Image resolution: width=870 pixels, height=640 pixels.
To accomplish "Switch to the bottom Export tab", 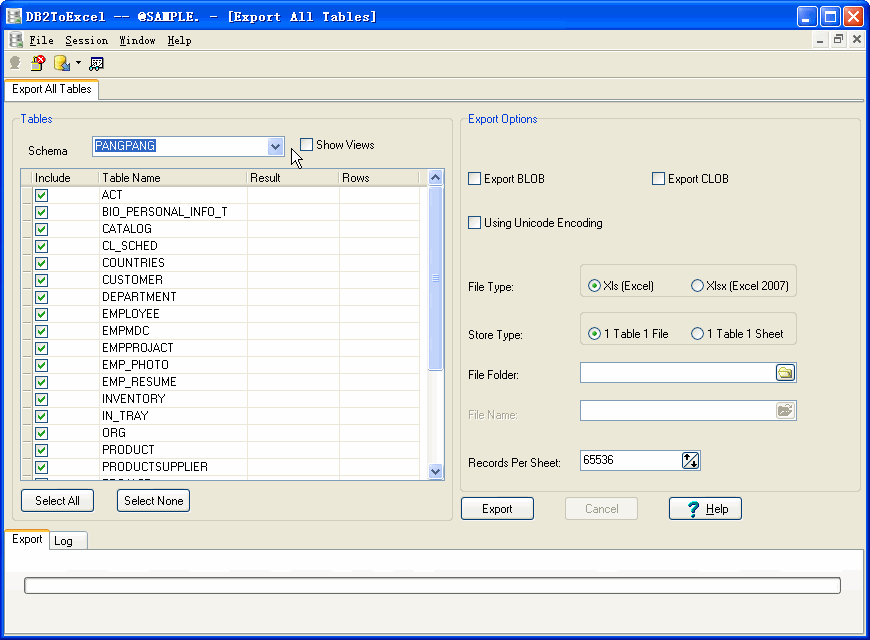I will pos(27,540).
